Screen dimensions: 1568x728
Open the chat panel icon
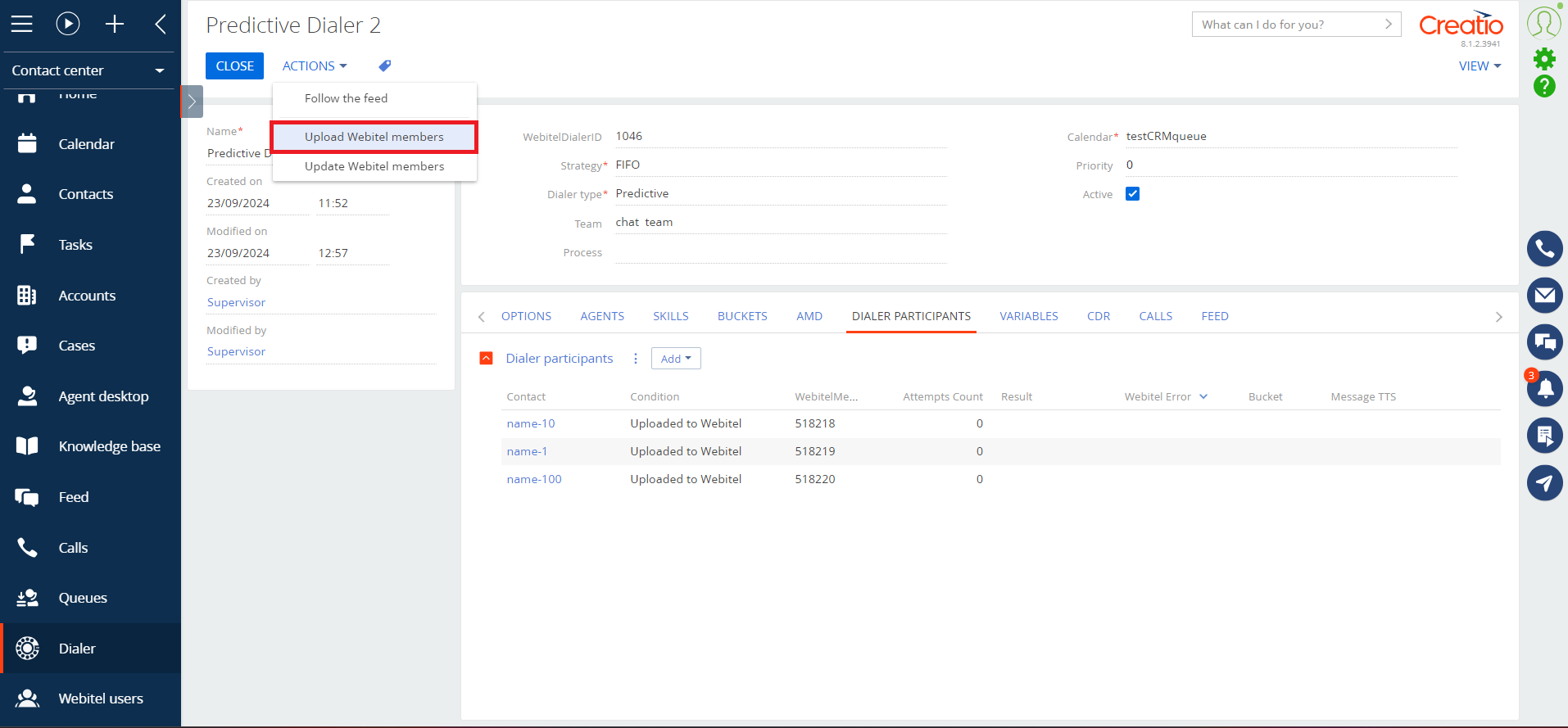coord(1545,341)
